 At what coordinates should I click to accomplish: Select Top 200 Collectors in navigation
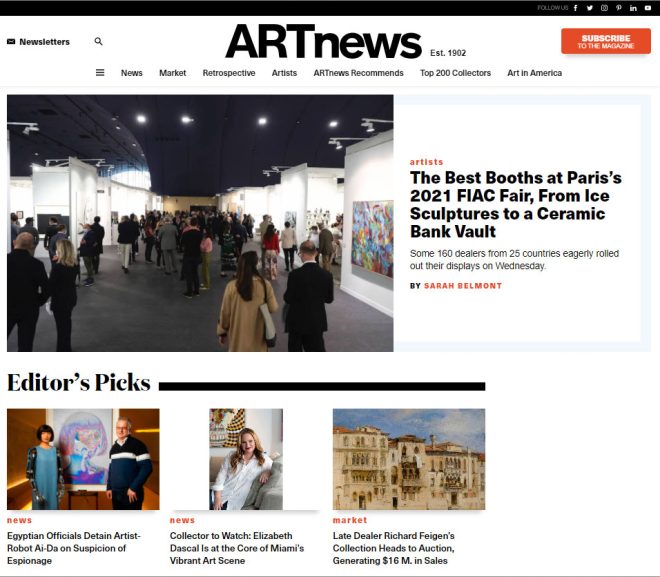[455, 73]
